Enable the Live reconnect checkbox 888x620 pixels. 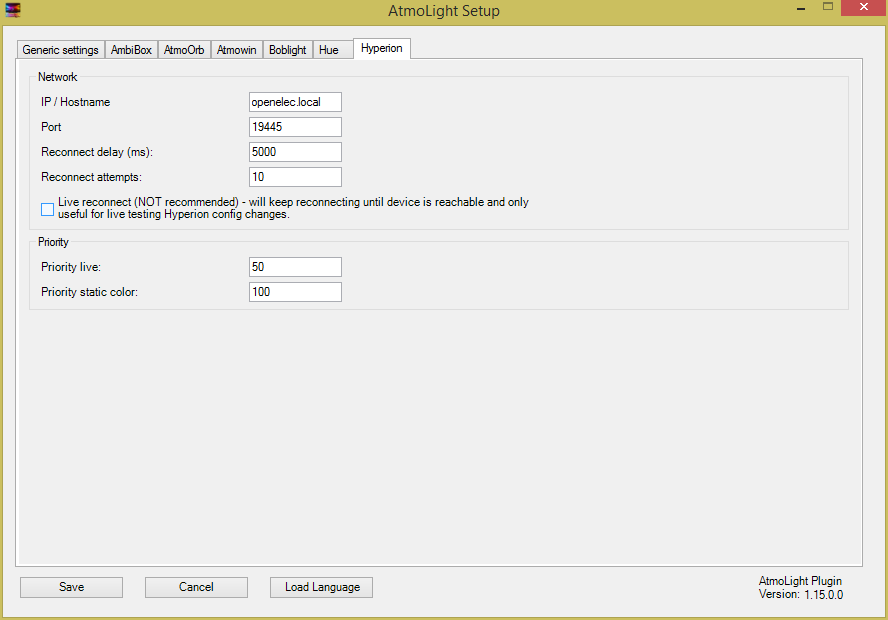(x=48, y=209)
